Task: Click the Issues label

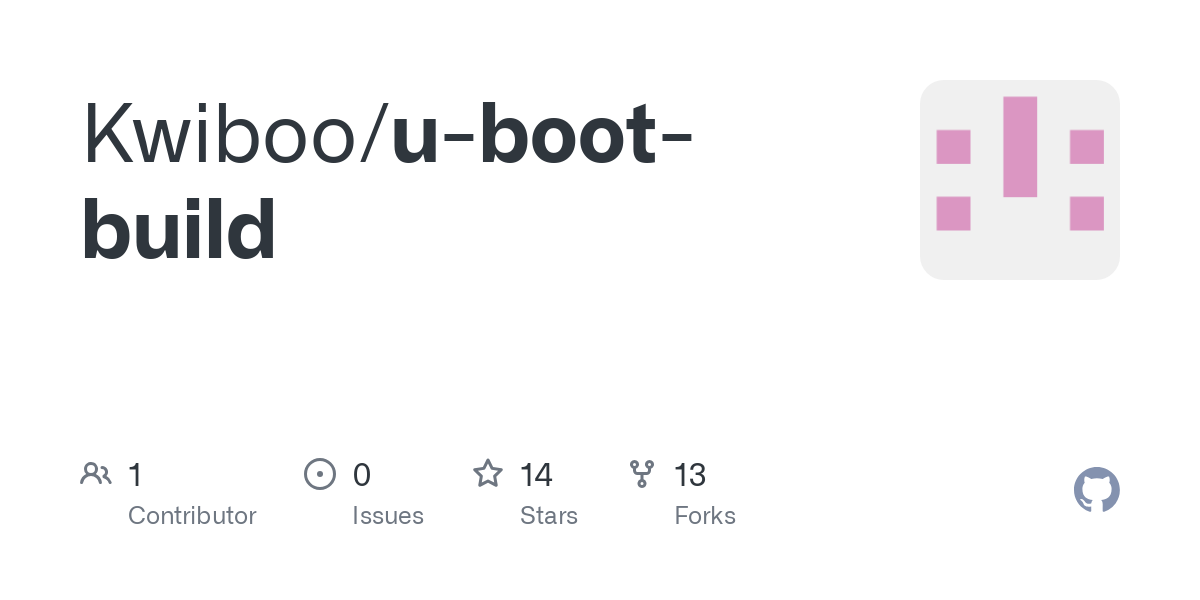Action: click(x=388, y=516)
